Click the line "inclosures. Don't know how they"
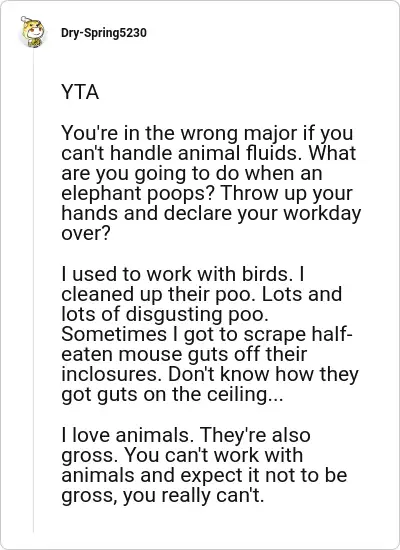 coord(210,374)
